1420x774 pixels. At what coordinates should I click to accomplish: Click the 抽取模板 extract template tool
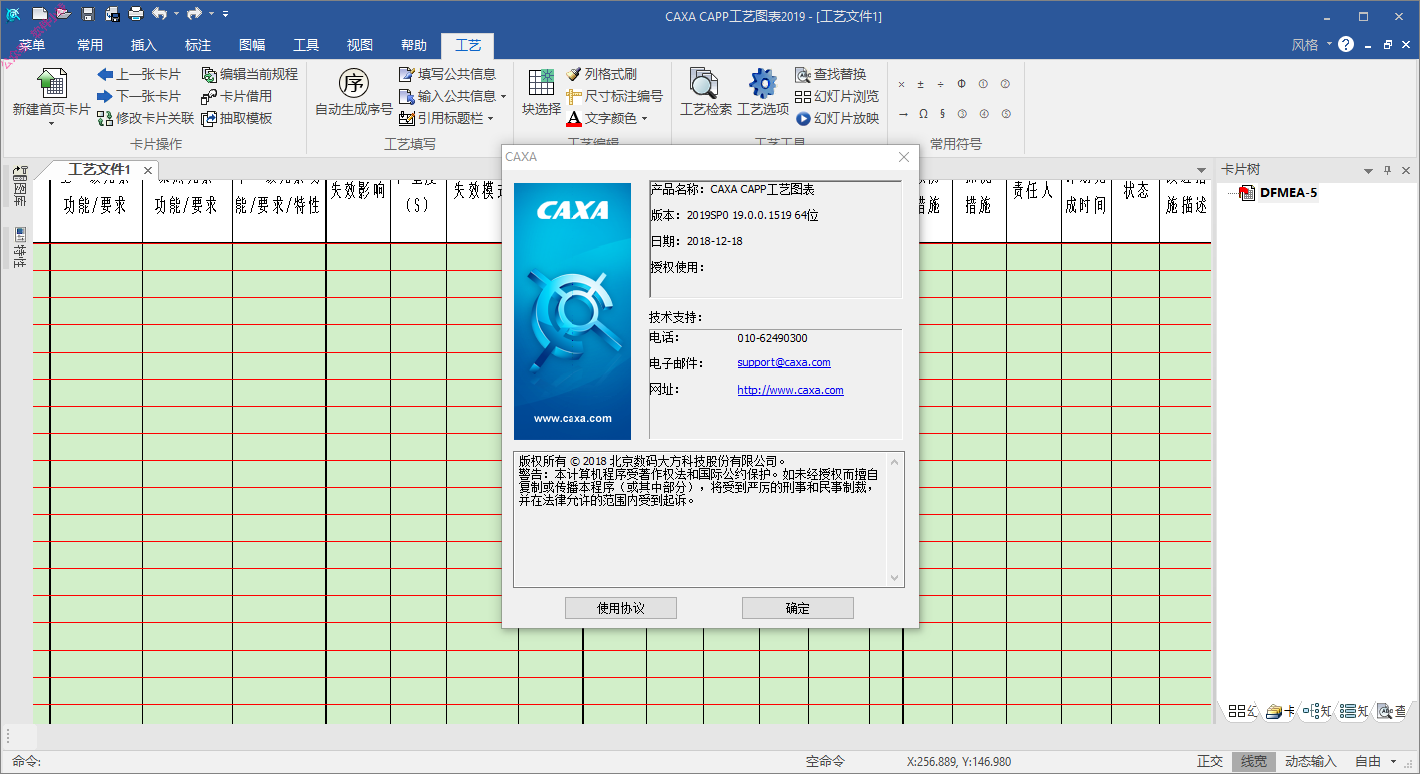[236, 118]
